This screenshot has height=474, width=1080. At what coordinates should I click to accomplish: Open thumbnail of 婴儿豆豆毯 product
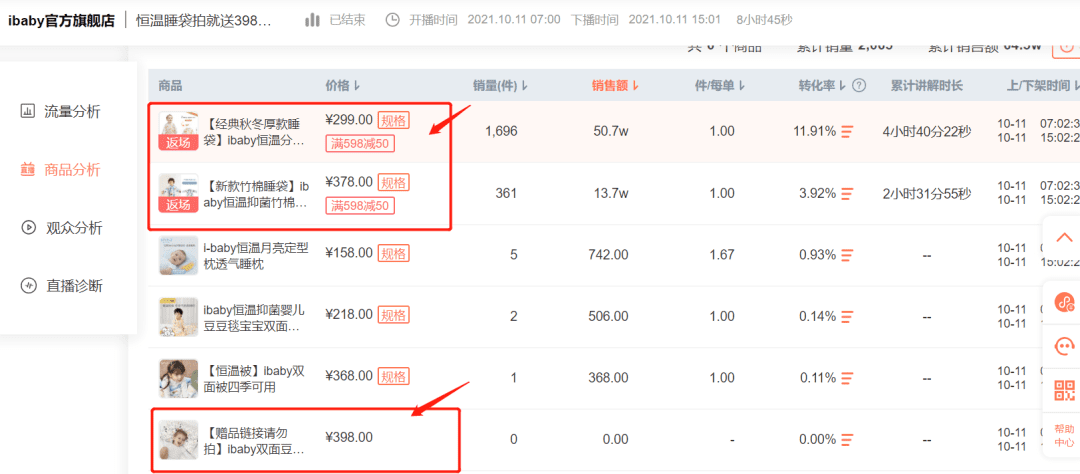click(x=178, y=317)
